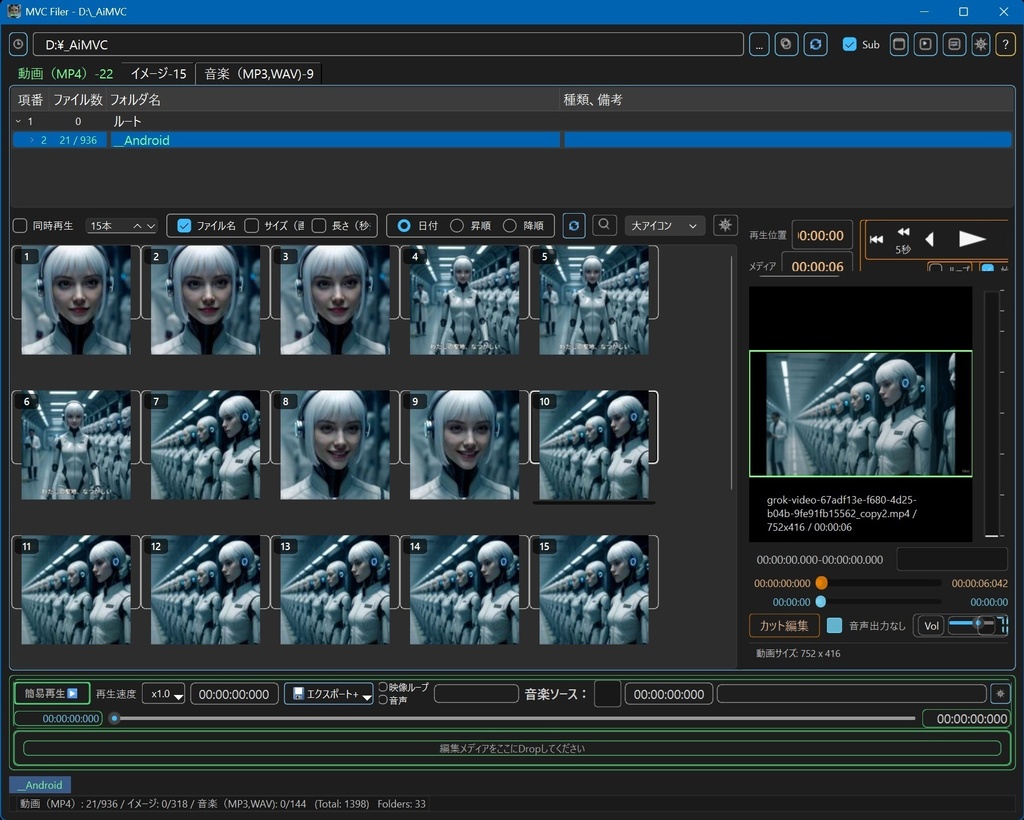1024x820 pixels.
Task: Click the help question mark icon
Action: coord(1005,44)
